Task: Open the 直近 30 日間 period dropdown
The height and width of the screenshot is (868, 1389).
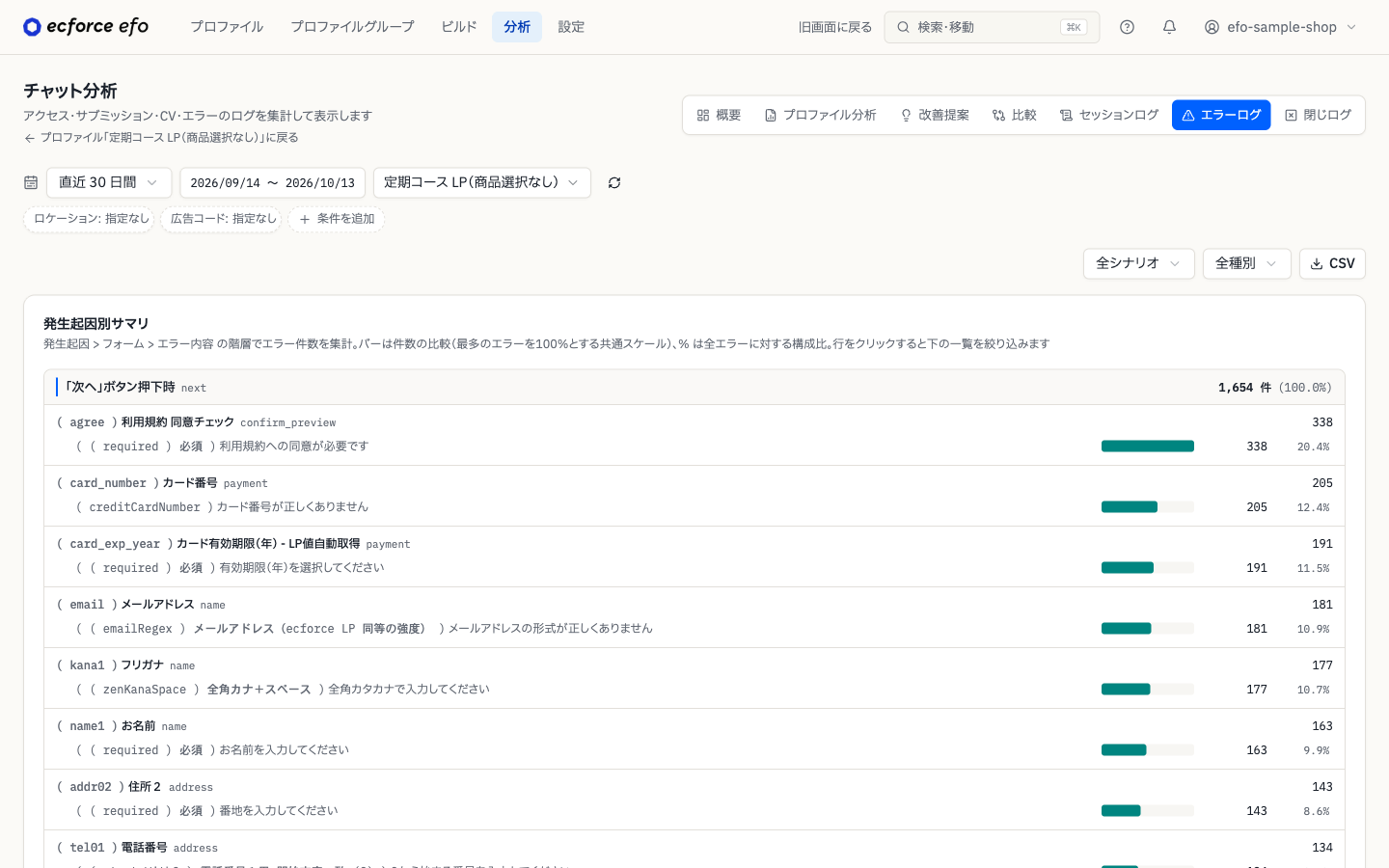Action: tap(109, 182)
